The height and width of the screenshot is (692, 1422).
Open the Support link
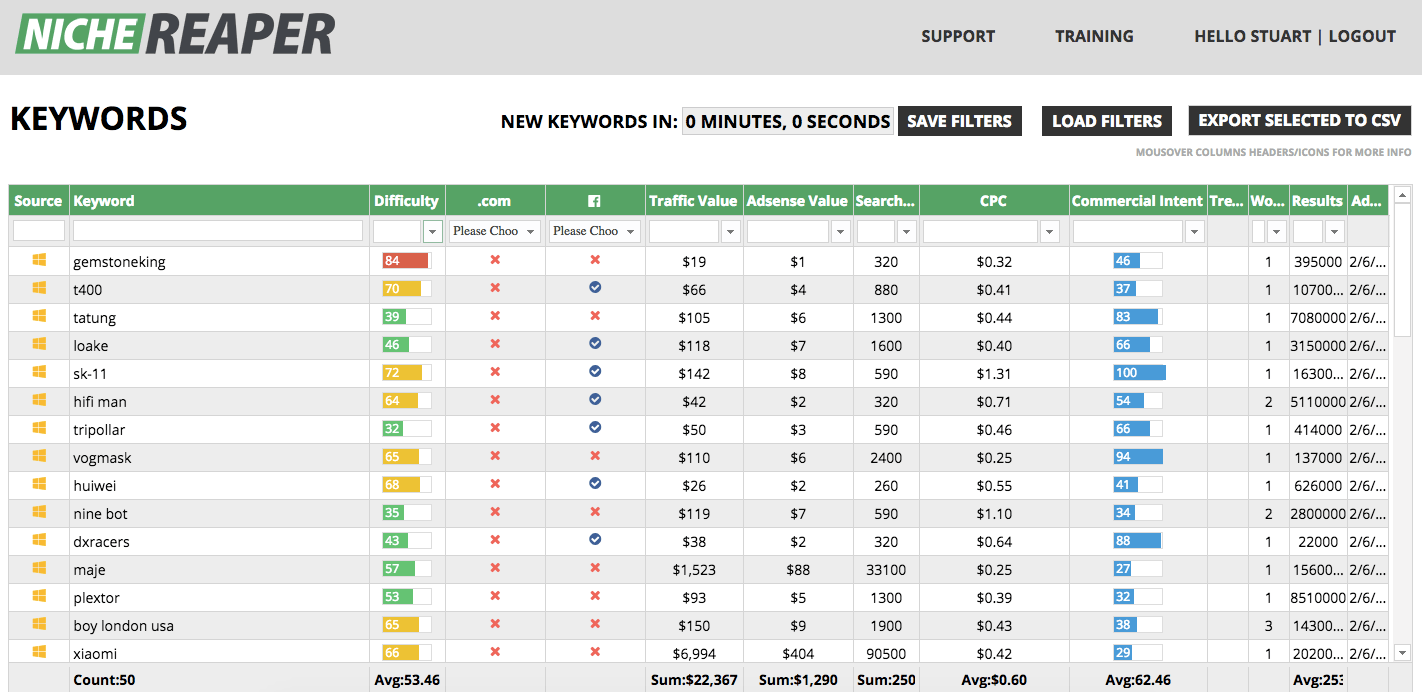[958, 36]
